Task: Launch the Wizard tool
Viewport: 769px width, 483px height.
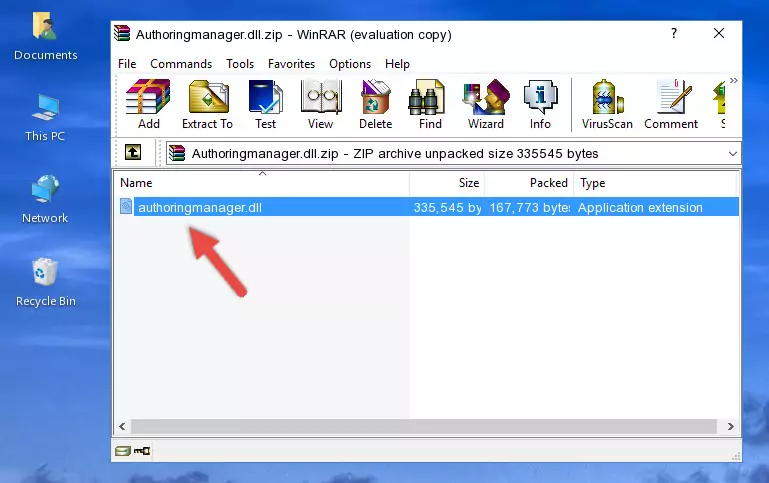Action: point(486,104)
